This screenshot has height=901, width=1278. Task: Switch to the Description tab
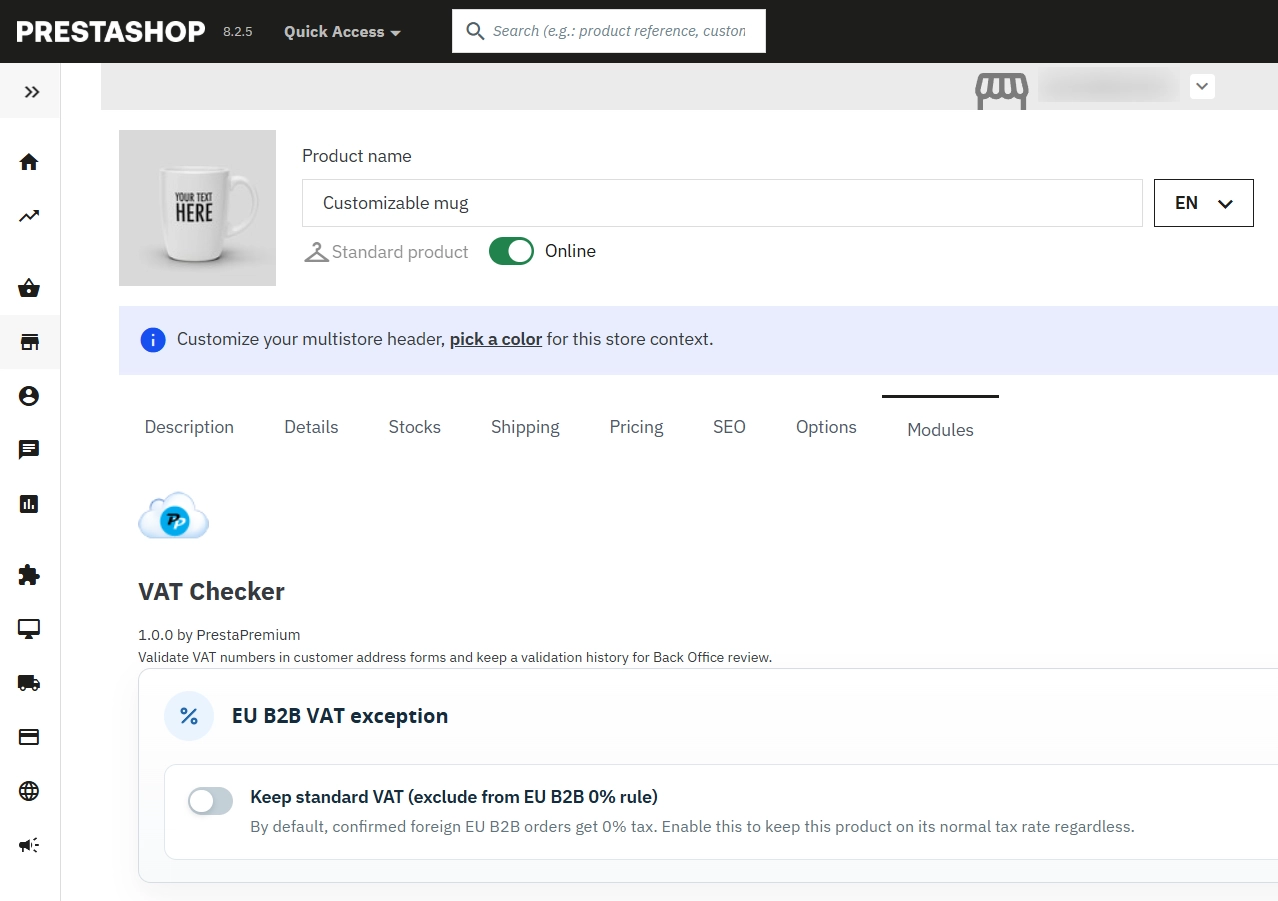[x=189, y=427]
